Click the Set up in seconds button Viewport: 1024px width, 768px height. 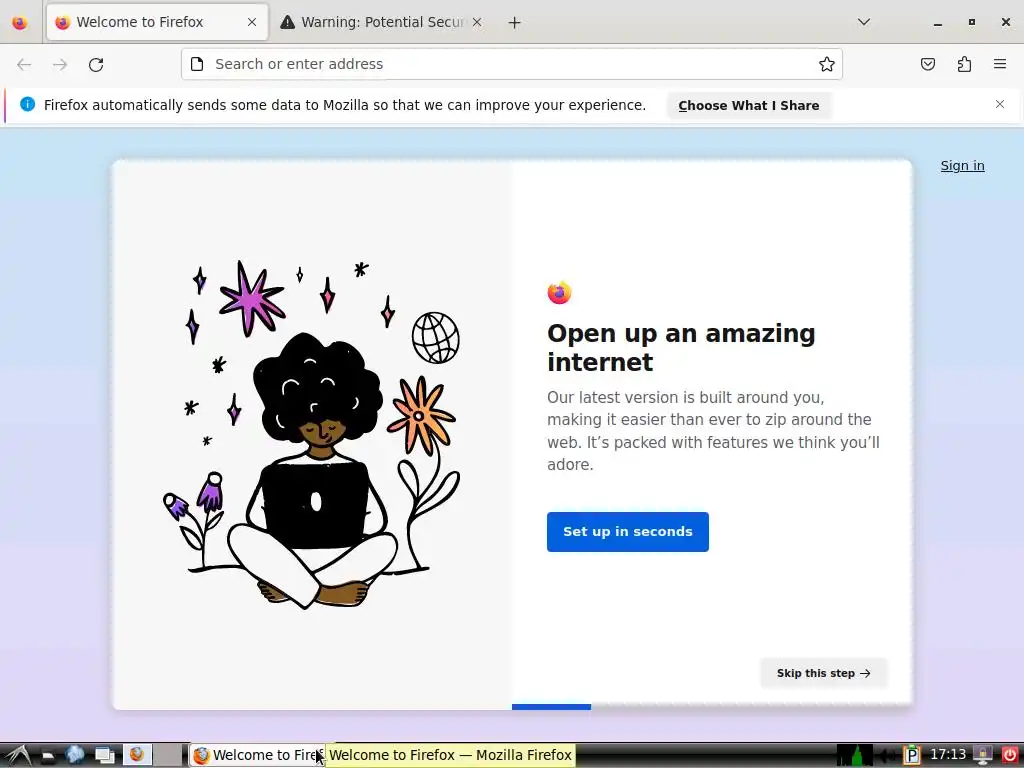pos(628,532)
